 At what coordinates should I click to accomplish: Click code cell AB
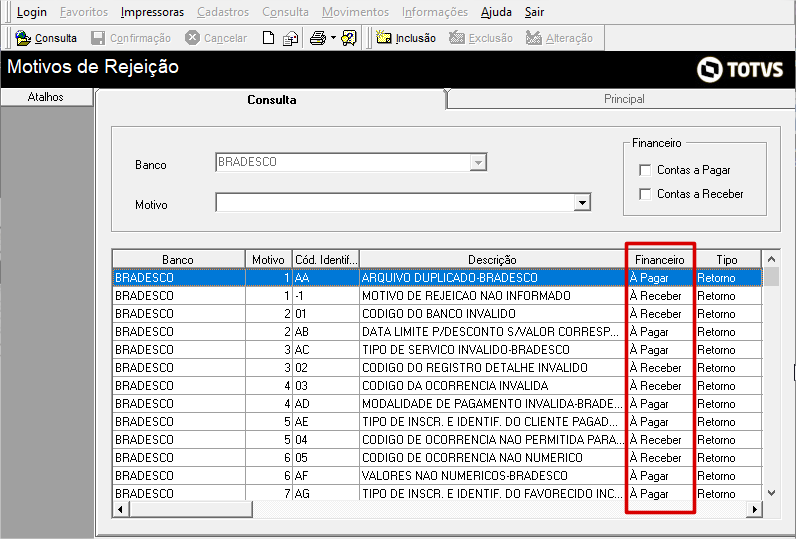coord(326,331)
